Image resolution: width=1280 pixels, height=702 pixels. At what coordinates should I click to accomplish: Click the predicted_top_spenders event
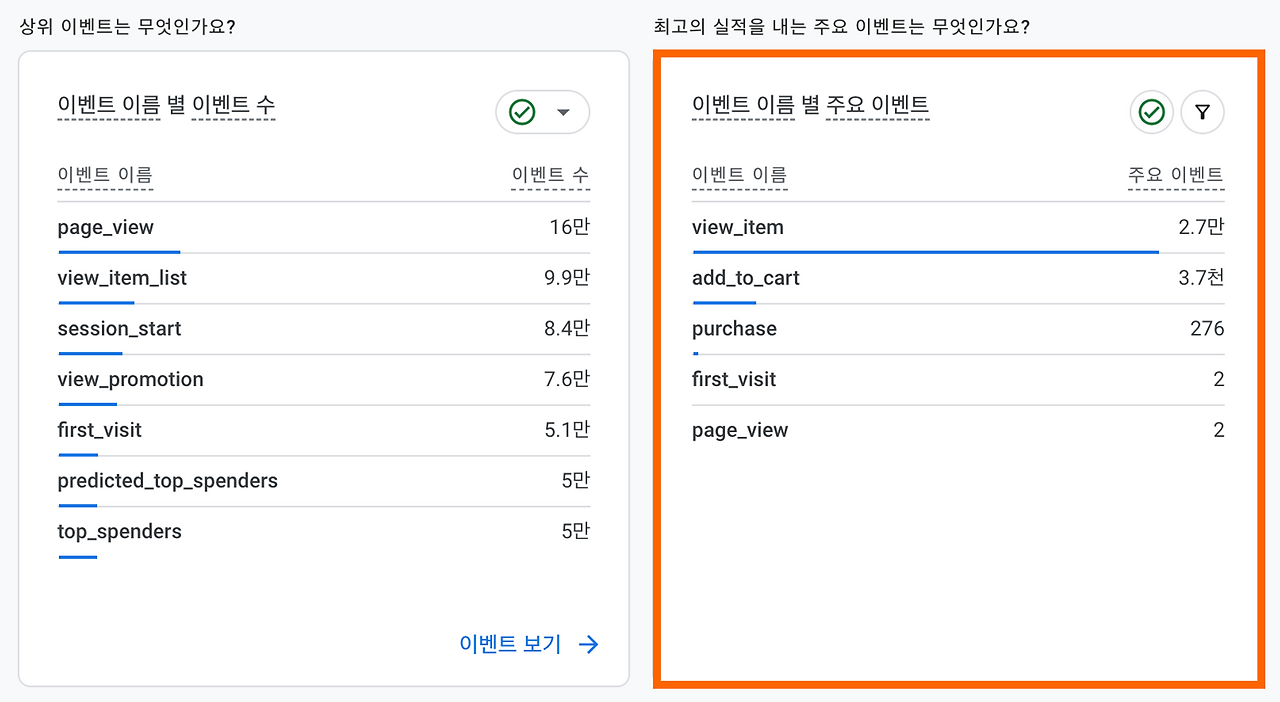167,481
